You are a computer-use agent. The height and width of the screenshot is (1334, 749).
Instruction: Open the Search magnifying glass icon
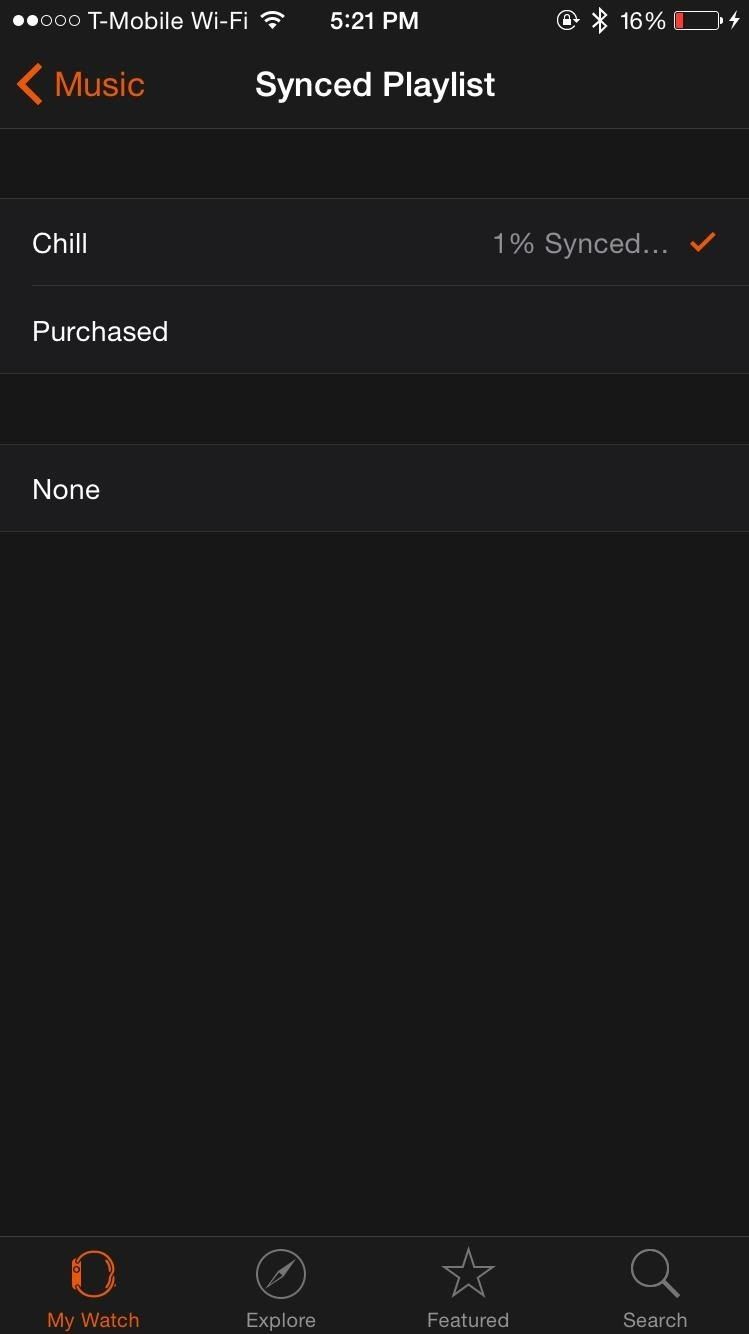pos(655,1274)
